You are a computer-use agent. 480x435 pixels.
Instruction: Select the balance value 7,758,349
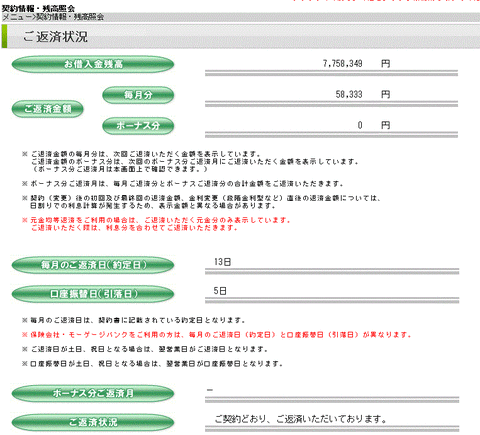pyautogui.click(x=342, y=63)
